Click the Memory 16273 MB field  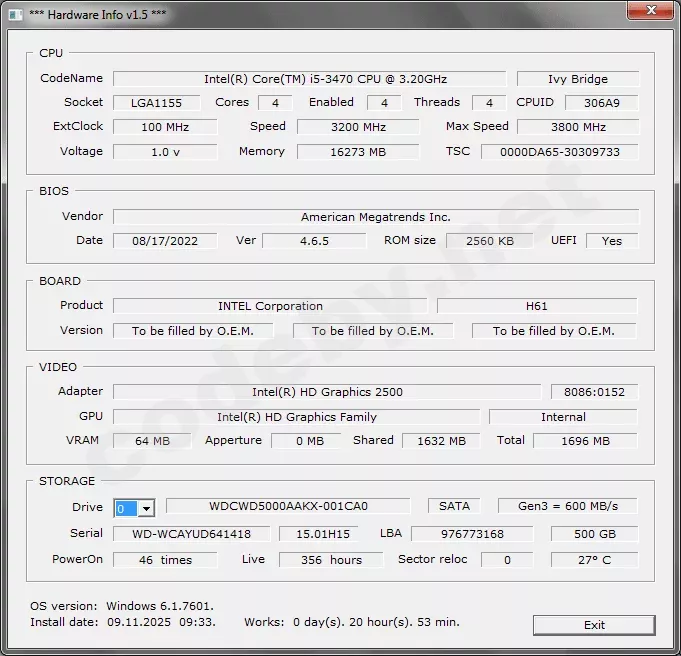[x=357, y=152]
